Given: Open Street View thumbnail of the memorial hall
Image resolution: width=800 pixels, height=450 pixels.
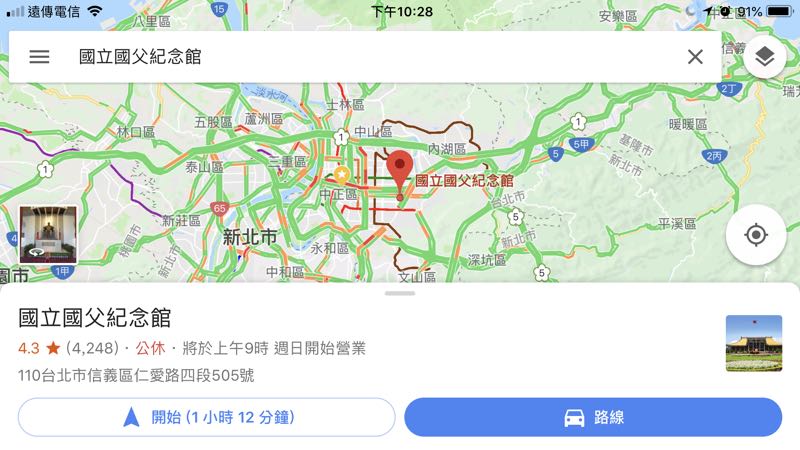Looking at the screenshot, I should (48, 235).
